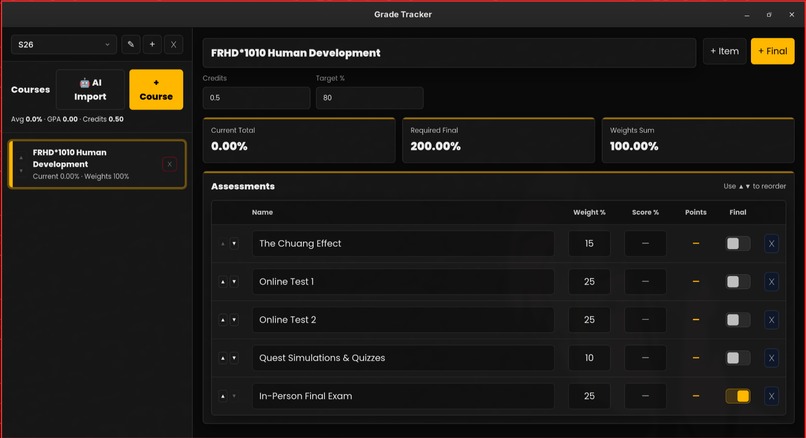Click score field for In-Person Final Exam
This screenshot has width=806, height=438.
point(645,396)
